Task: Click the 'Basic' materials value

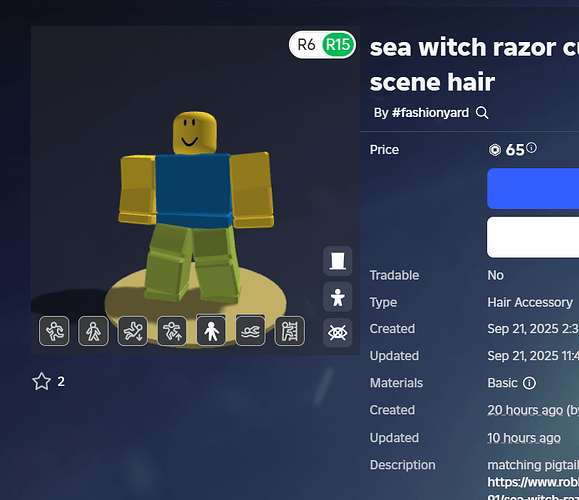Action: (502, 383)
